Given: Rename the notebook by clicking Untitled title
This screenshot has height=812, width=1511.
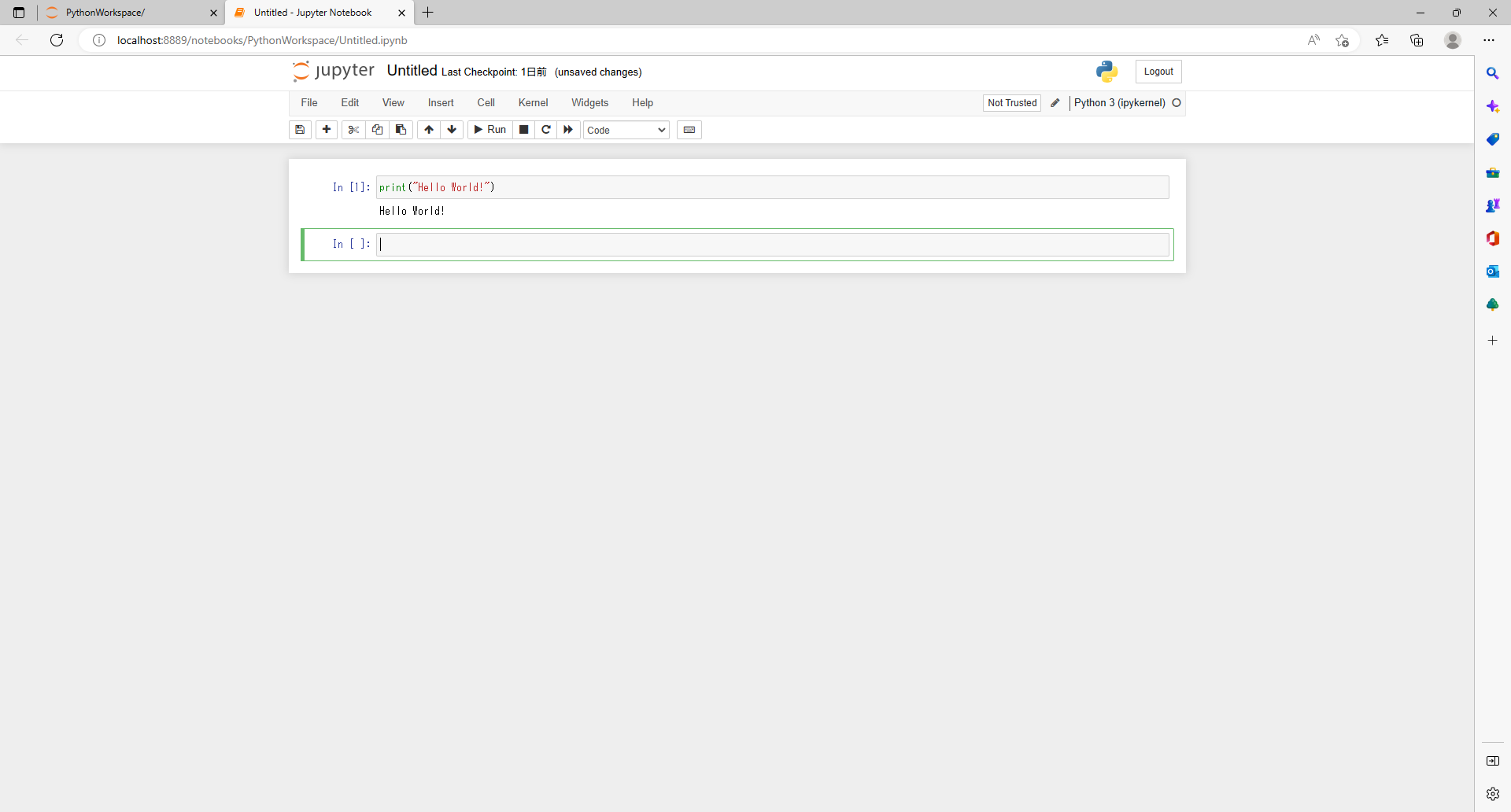Looking at the screenshot, I should [x=412, y=71].
